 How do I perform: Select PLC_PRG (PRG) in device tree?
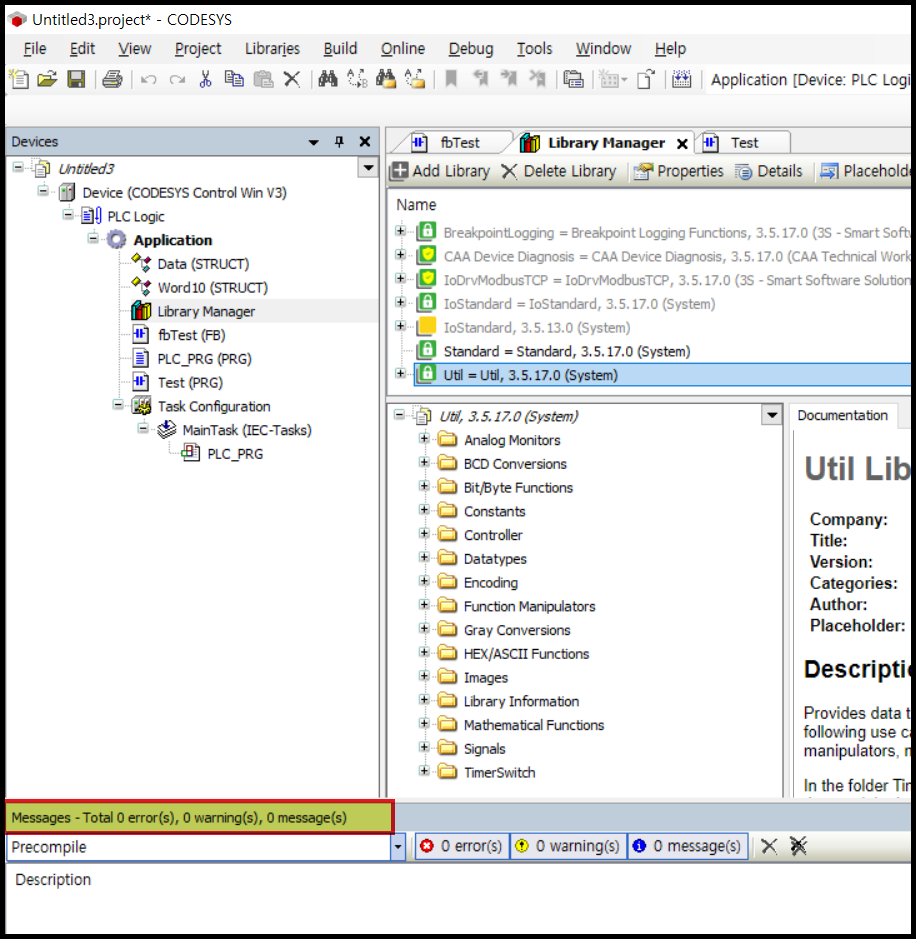[x=204, y=359]
